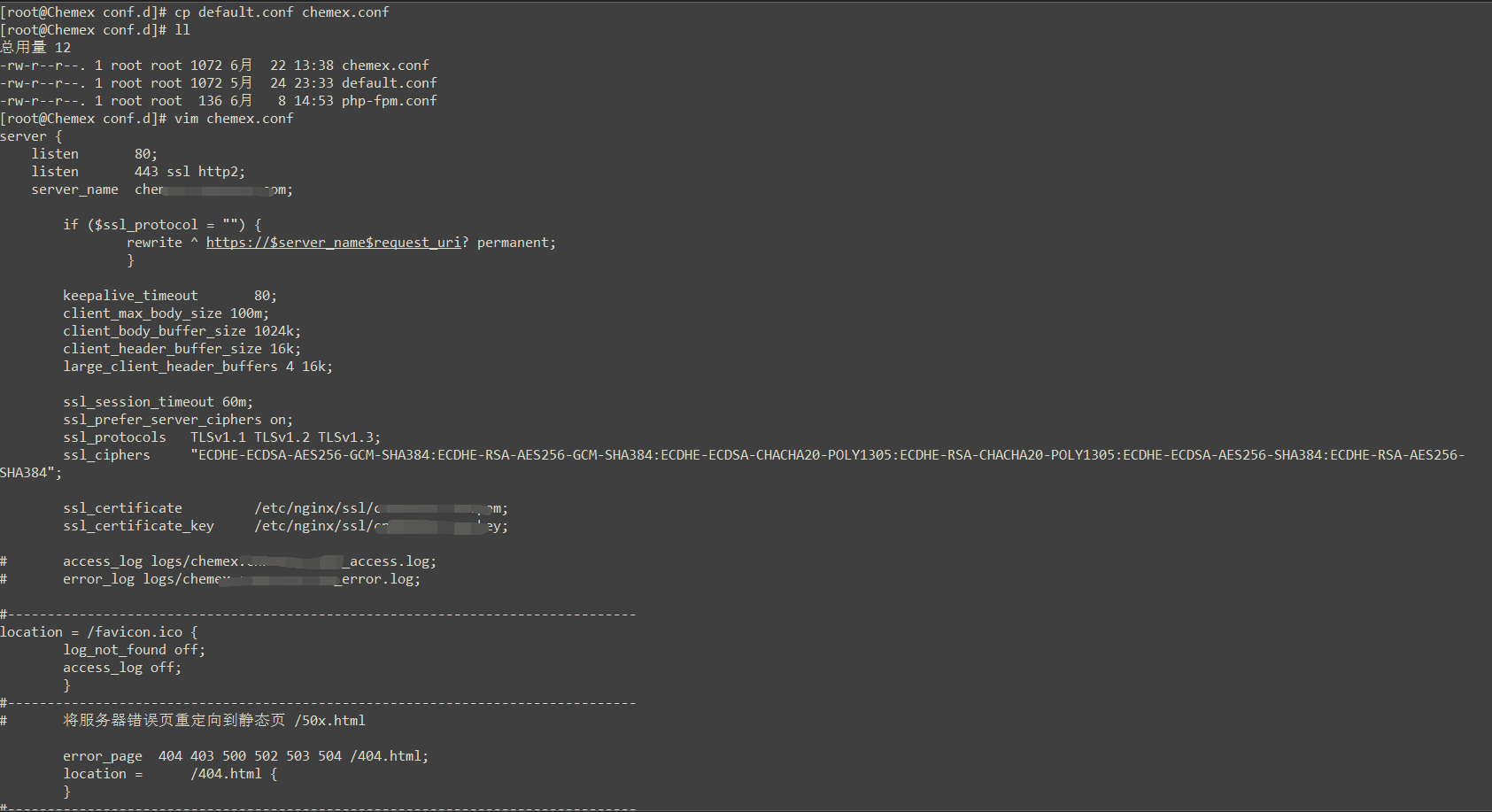1492x812 pixels.
Task: Click the commented access_log line
Action: click(218, 561)
